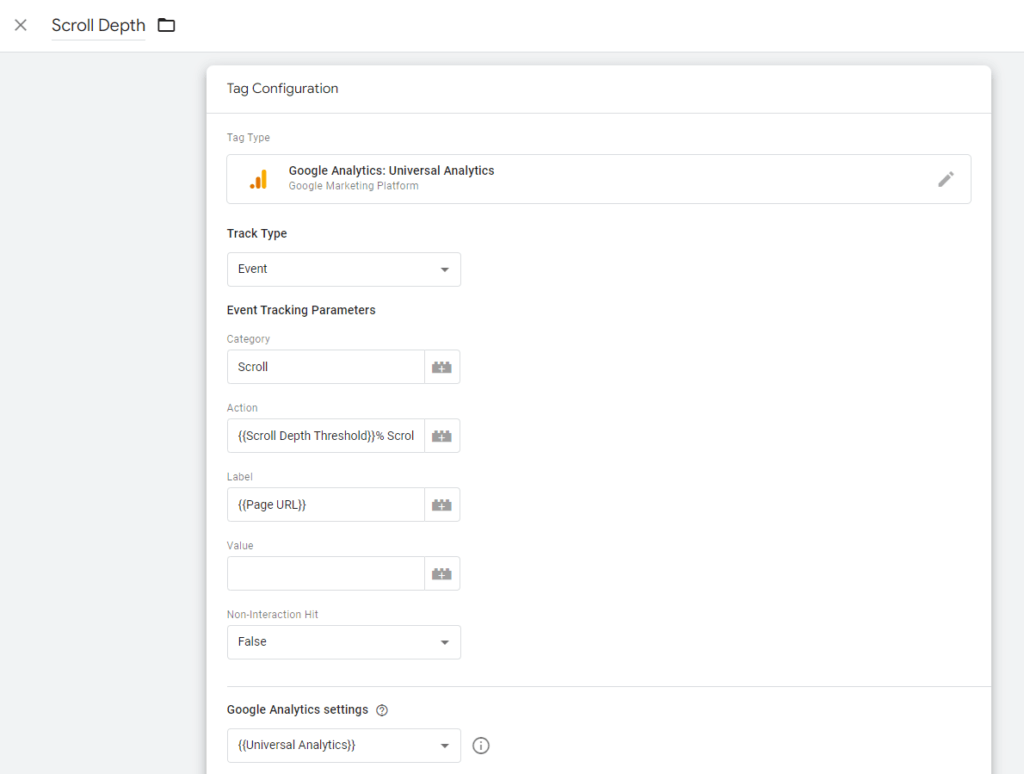Close the tag editor with the X
1024x774 pixels.
(21, 25)
